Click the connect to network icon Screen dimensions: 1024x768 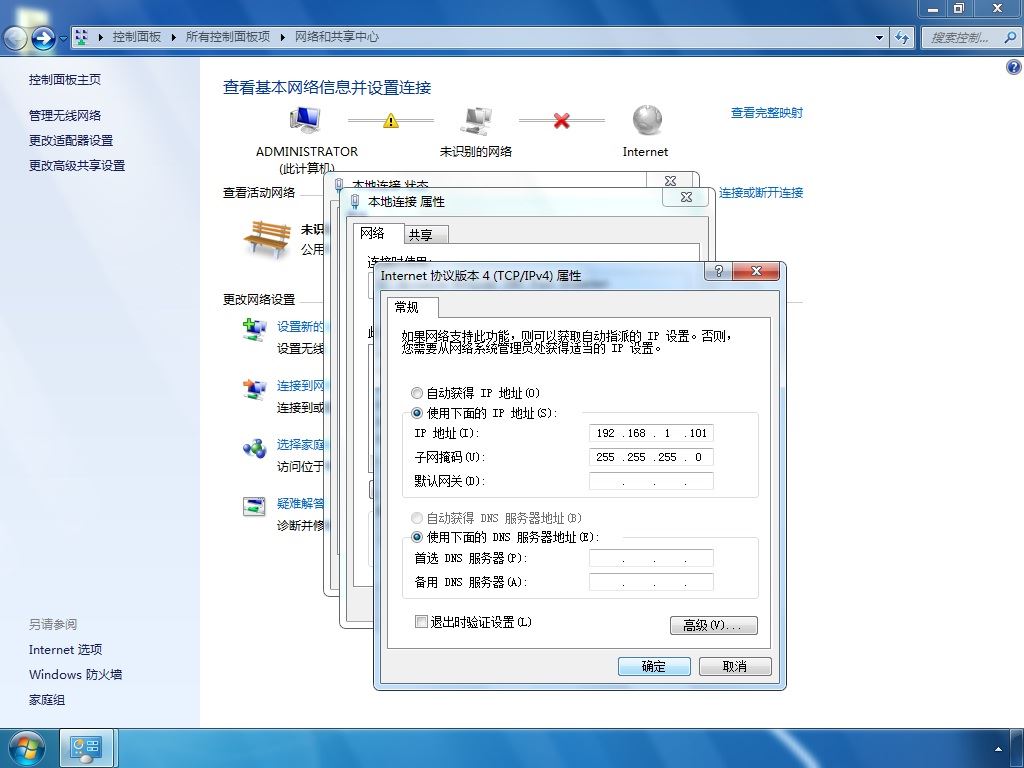tap(254, 389)
